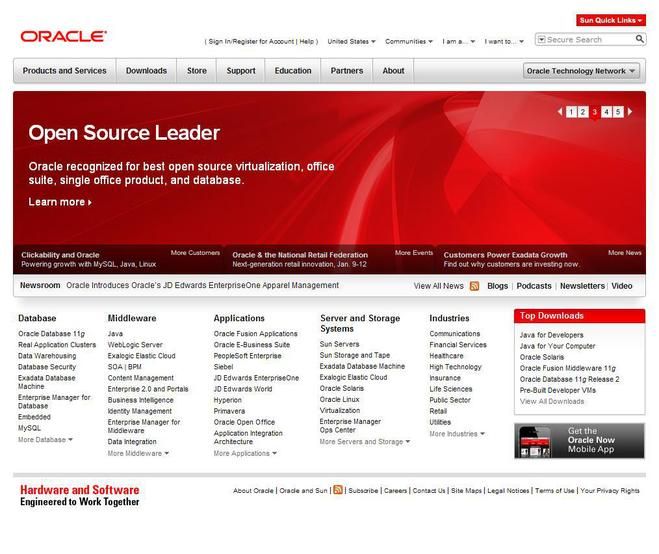Open Oracle & the National Retail Federation
This screenshot has height=554, width=659.
click(x=300, y=255)
